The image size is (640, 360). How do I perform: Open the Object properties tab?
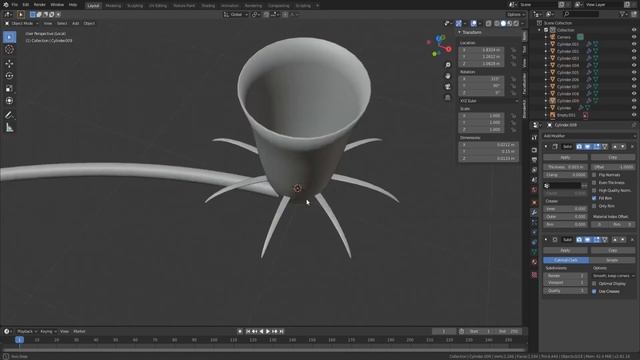(x=534, y=202)
